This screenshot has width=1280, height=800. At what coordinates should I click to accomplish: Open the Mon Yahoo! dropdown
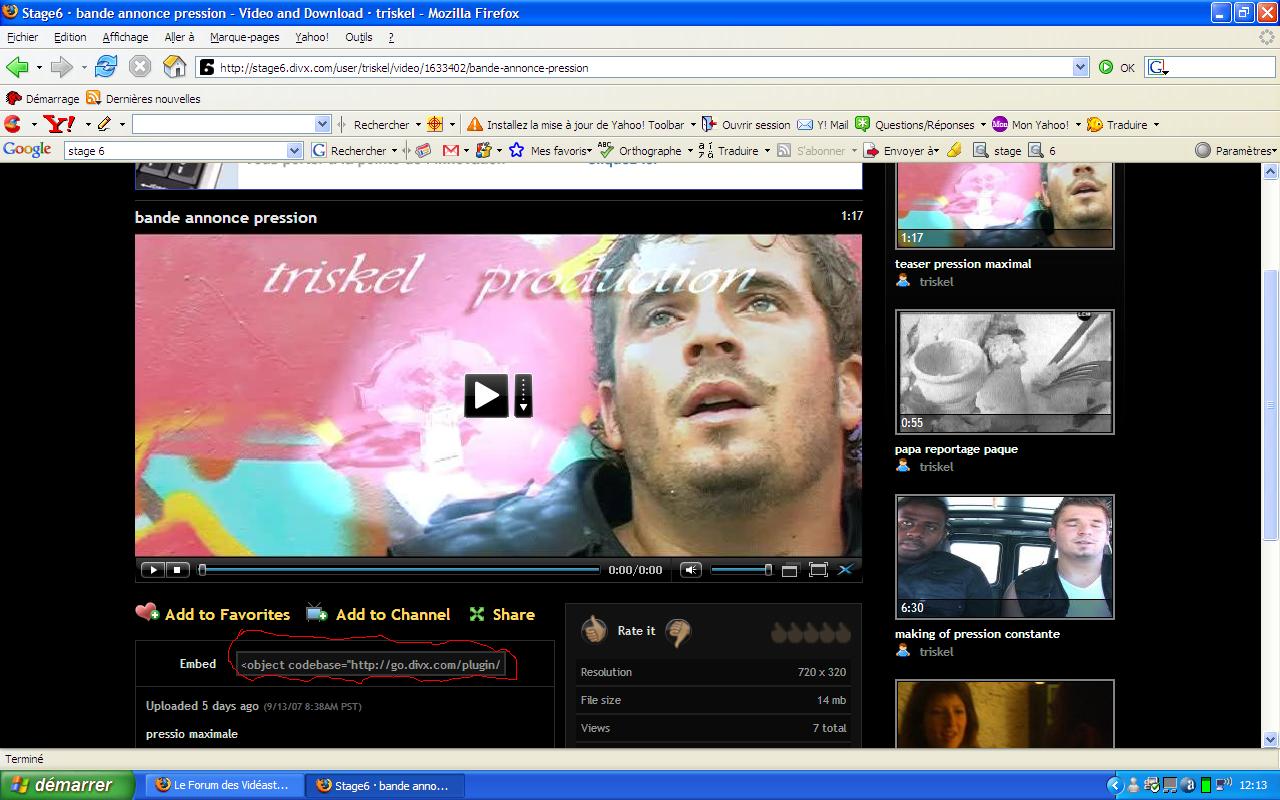click(x=1077, y=125)
